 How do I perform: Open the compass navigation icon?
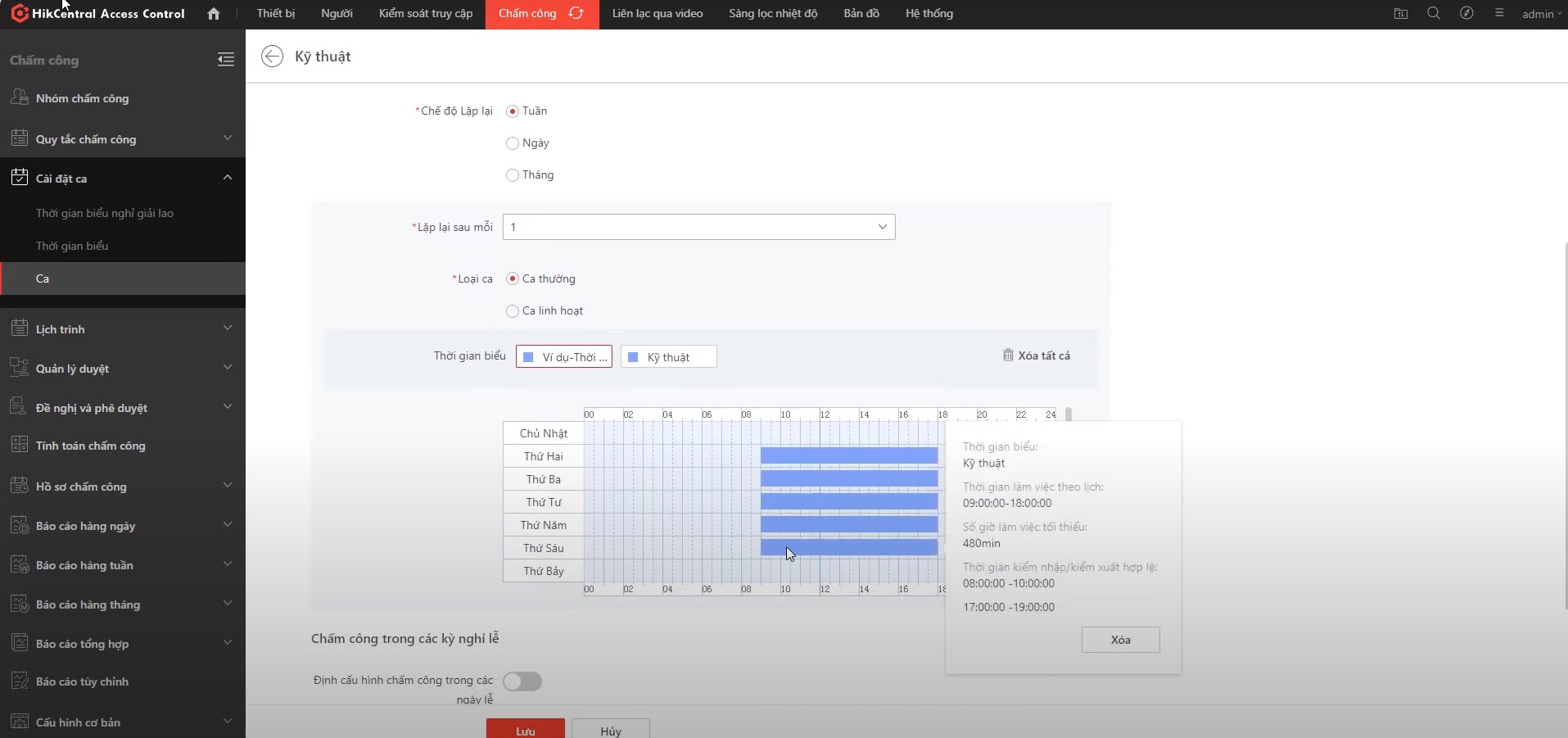pos(1466,14)
